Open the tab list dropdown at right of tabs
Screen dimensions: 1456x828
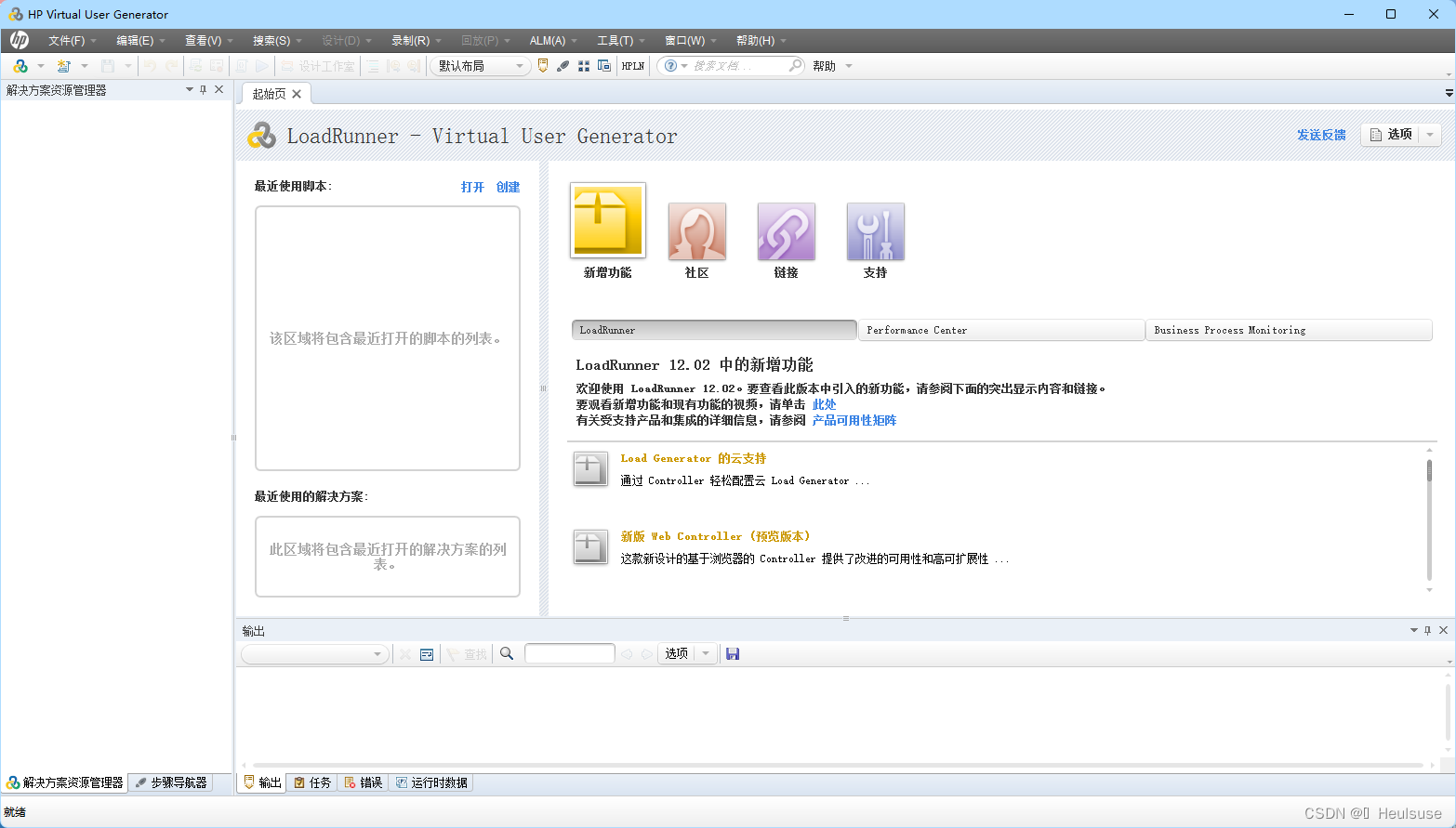point(1449,93)
